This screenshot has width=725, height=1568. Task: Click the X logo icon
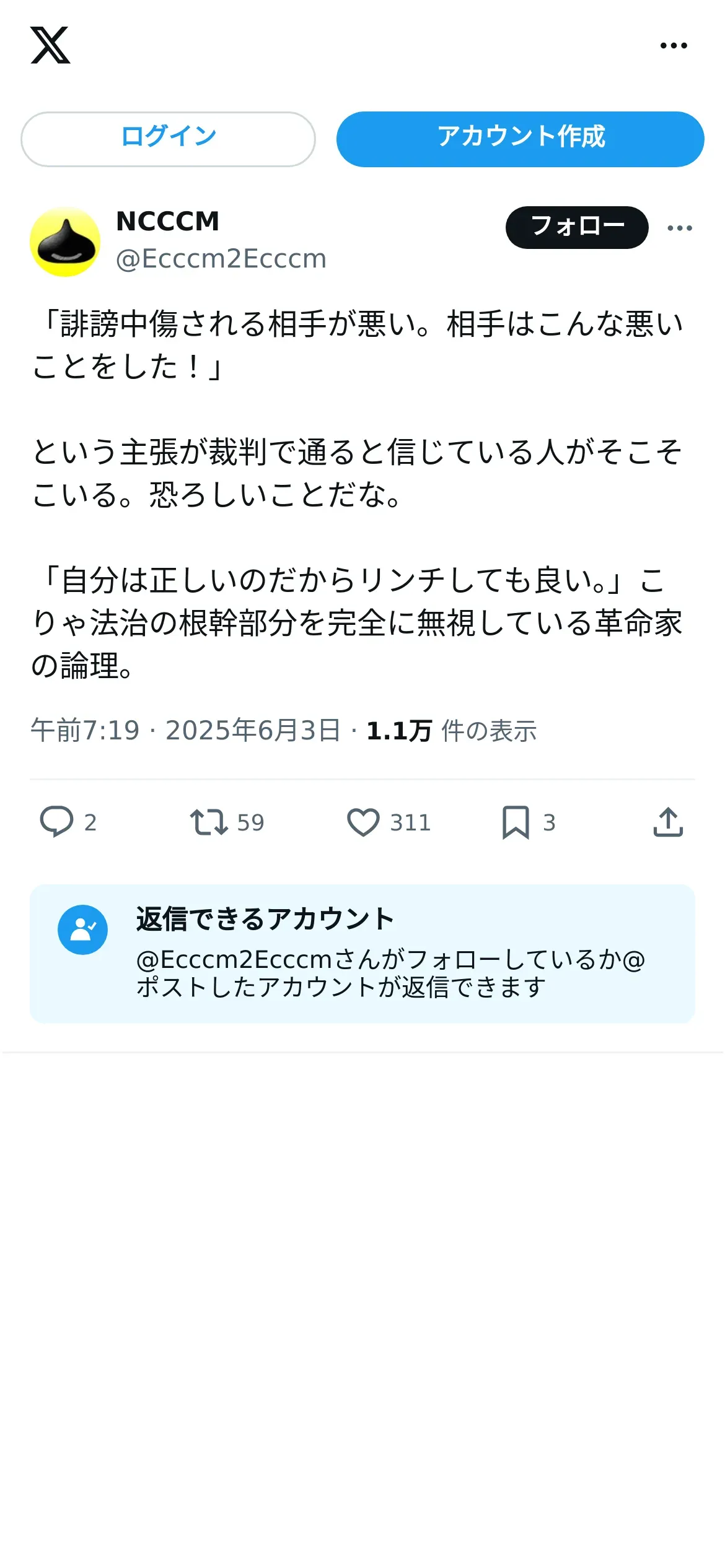[x=50, y=45]
